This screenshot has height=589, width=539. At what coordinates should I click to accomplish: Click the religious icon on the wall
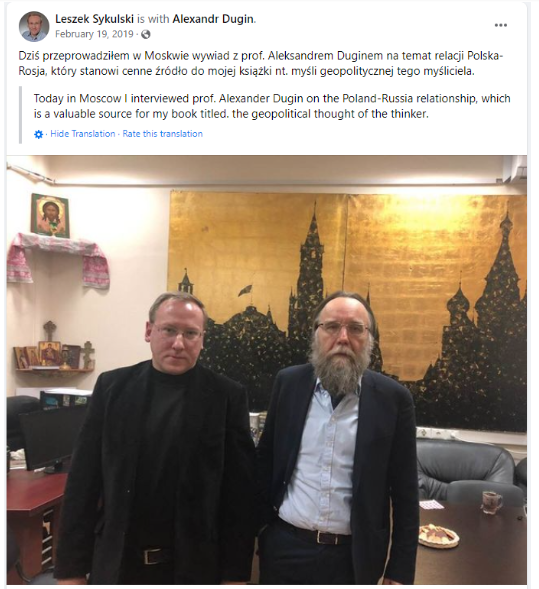pyautogui.click(x=50, y=216)
